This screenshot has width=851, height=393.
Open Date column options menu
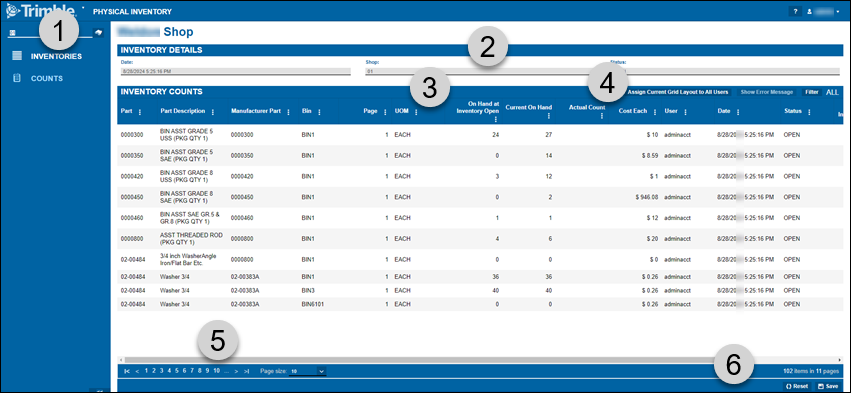click(738, 112)
